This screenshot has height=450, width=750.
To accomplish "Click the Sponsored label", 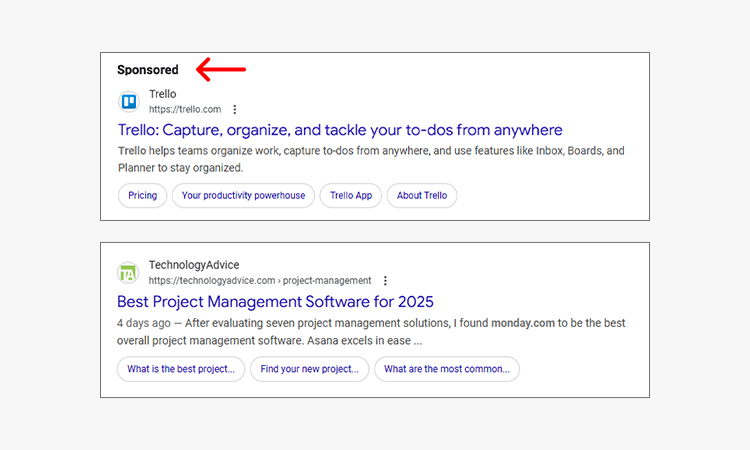I will point(148,70).
